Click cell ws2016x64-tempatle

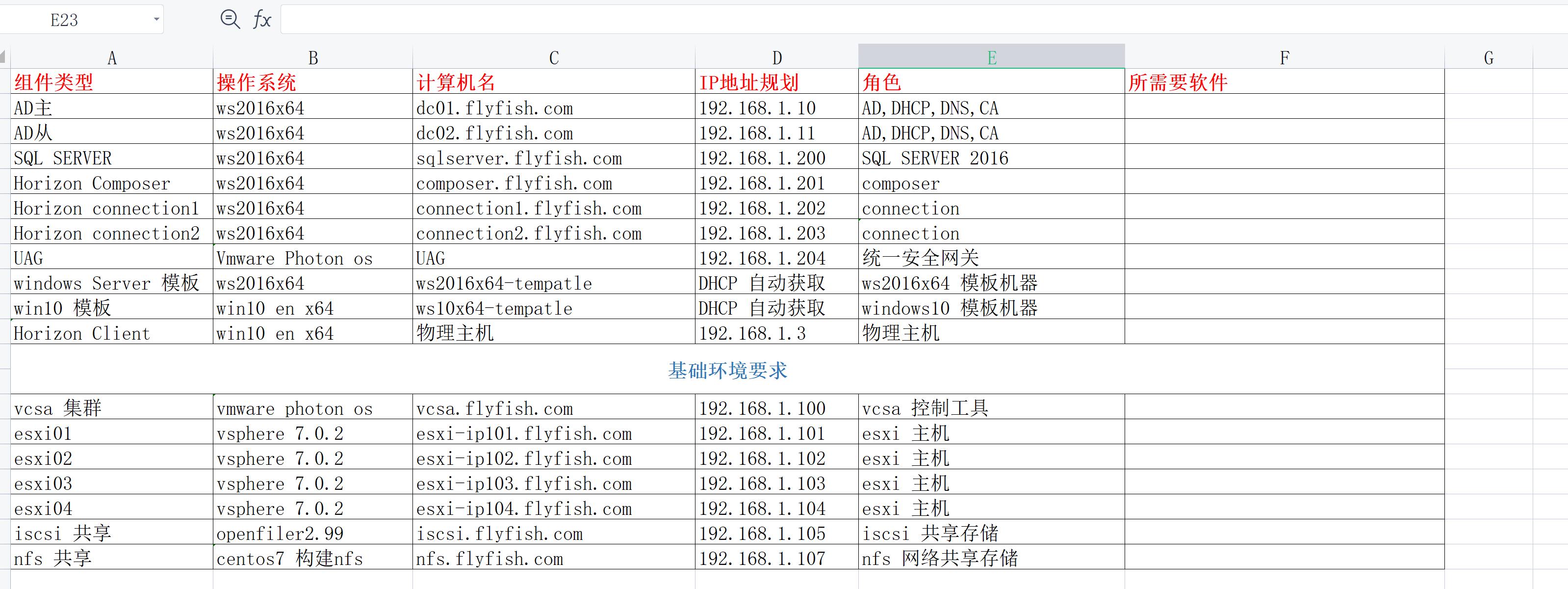(x=554, y=281)
